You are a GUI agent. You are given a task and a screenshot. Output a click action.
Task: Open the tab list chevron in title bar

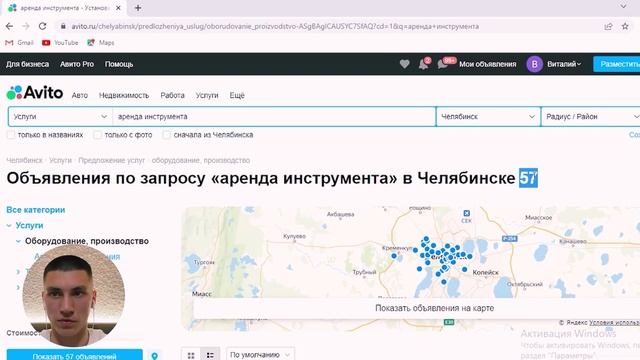point(623,6)
